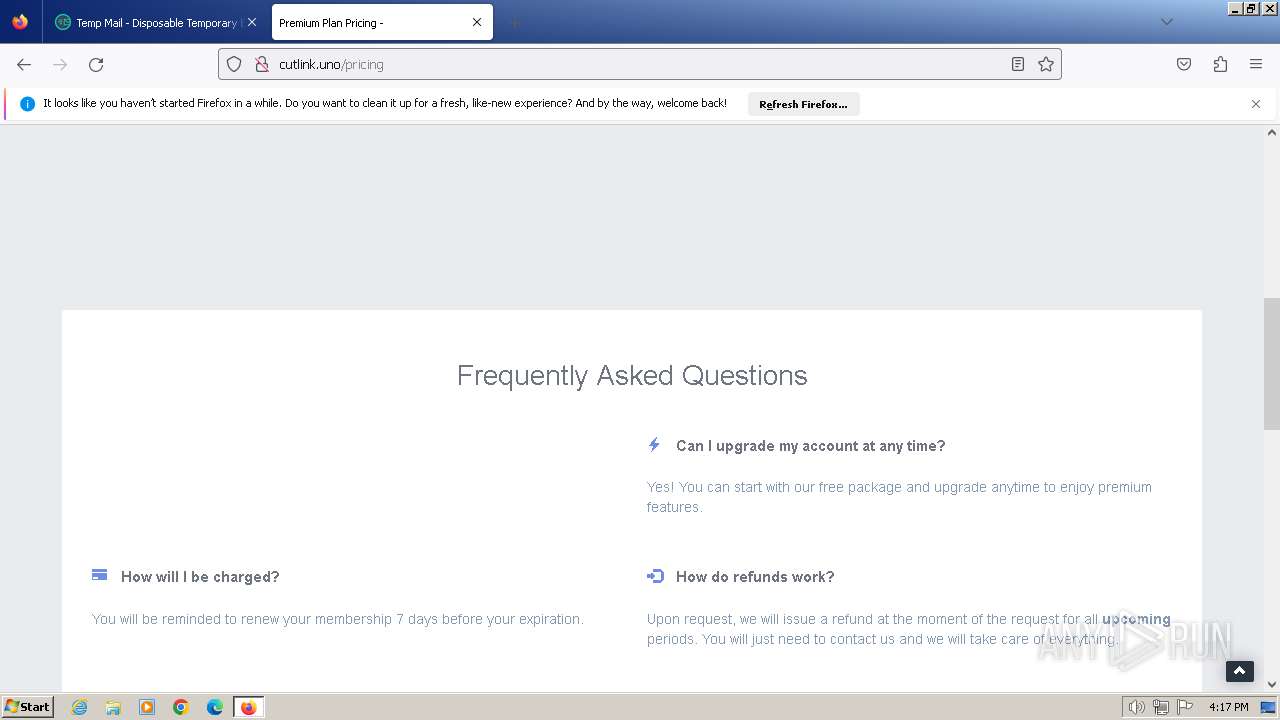Image resolution: width=1280 pixels, height=720 pixels.
Task: Click the info icon in notification bar
Action: [x=28, y=104]
